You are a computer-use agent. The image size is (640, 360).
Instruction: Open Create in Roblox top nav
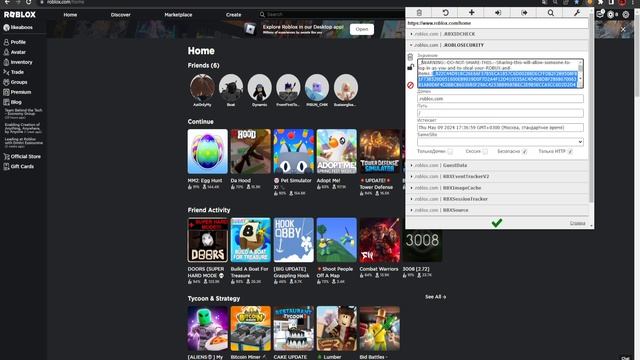(233, 15)
